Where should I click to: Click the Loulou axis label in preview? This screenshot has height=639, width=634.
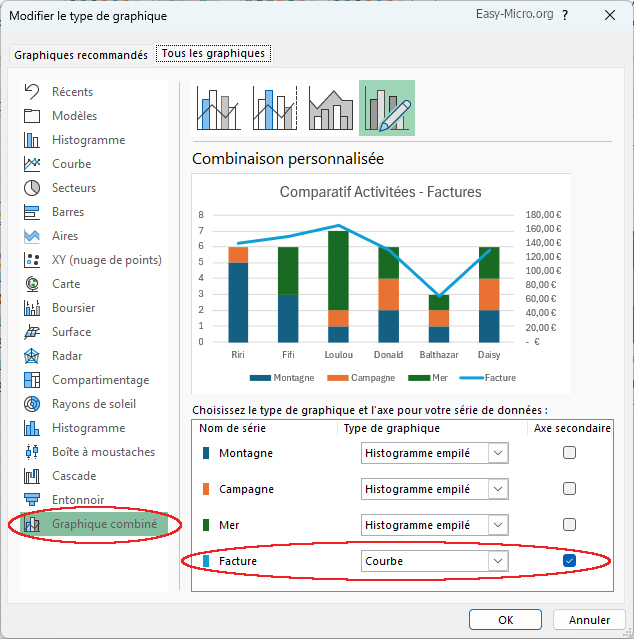[339, 355]
